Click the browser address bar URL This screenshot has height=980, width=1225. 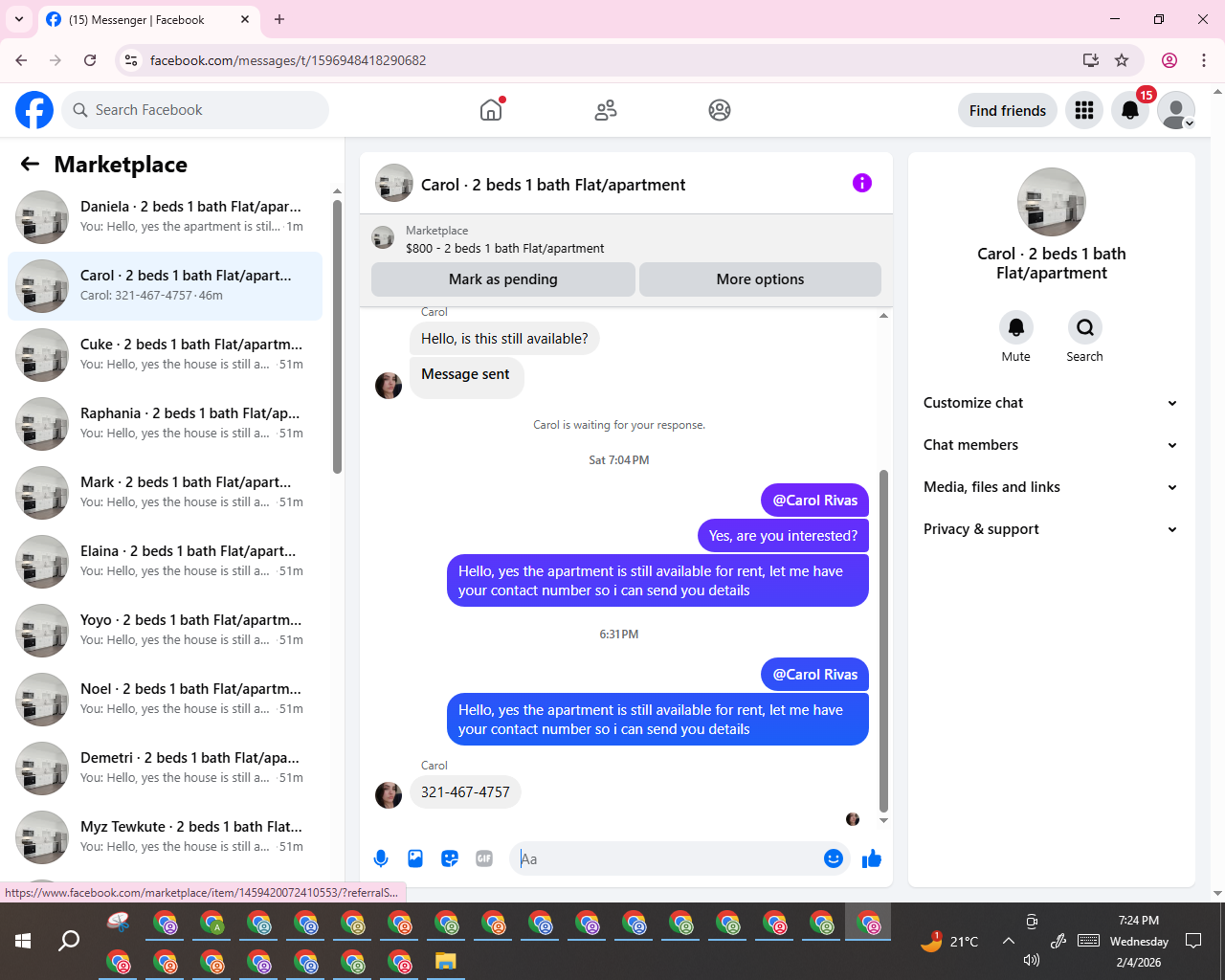tap(288, 60)
